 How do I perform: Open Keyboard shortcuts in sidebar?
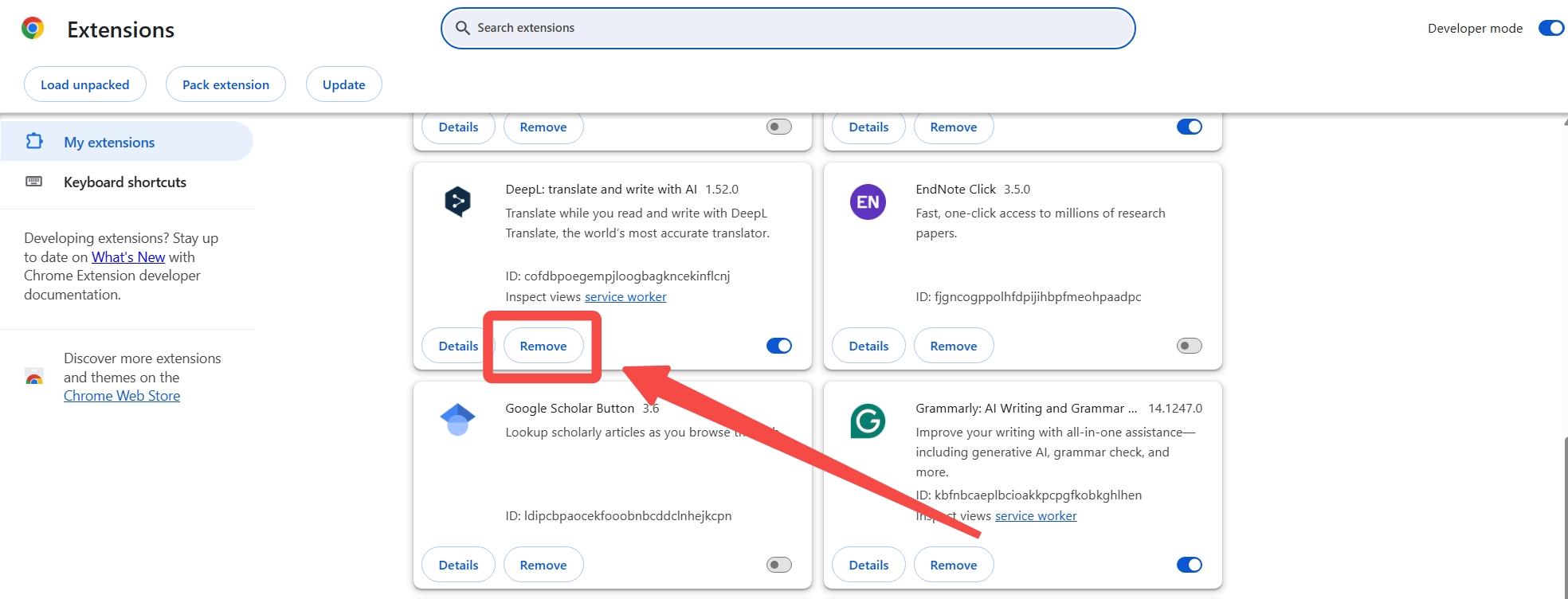(125, 182)
